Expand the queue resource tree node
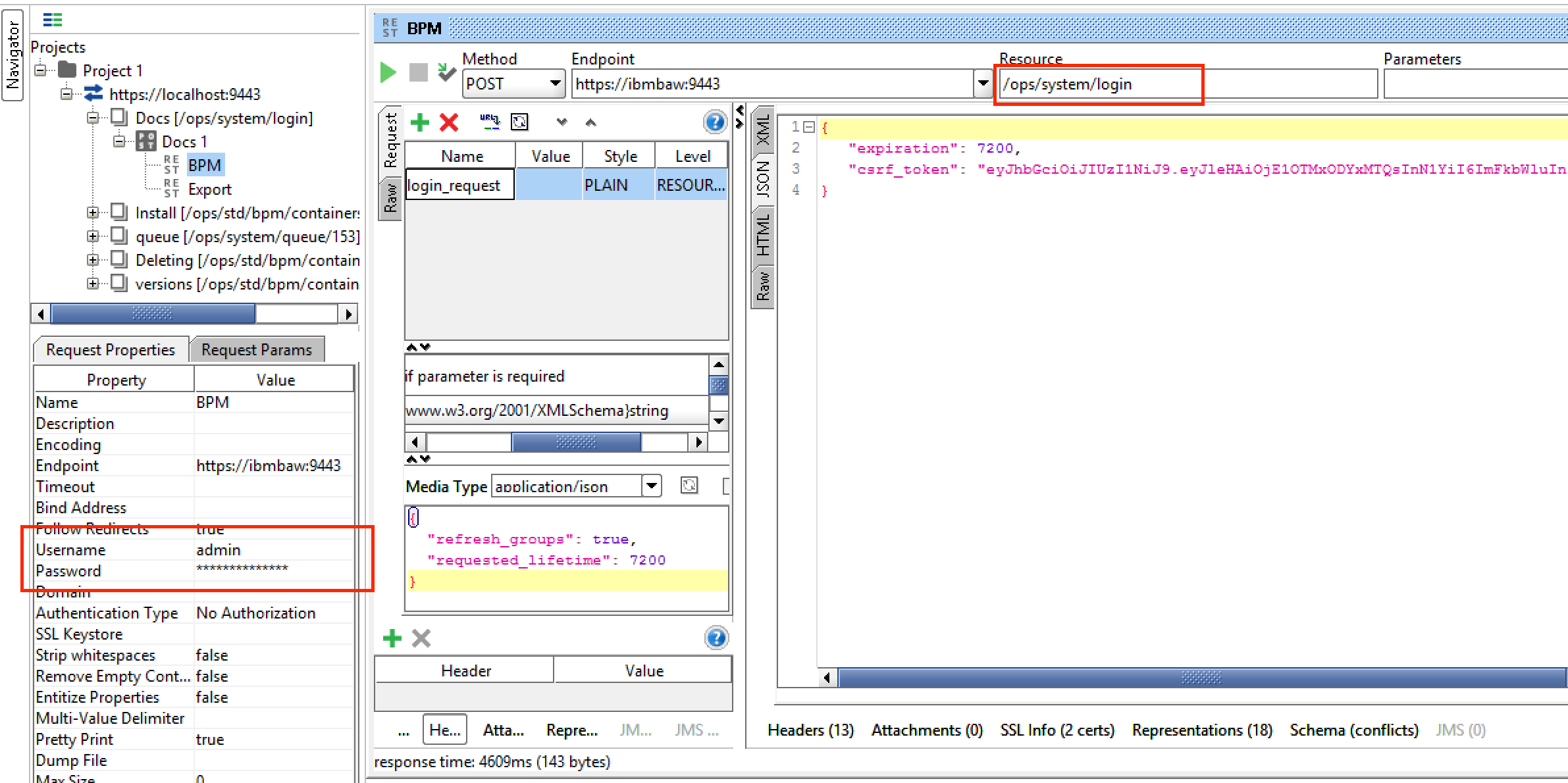The width and height of the screenshot is (1568, 783). point(93,236)
